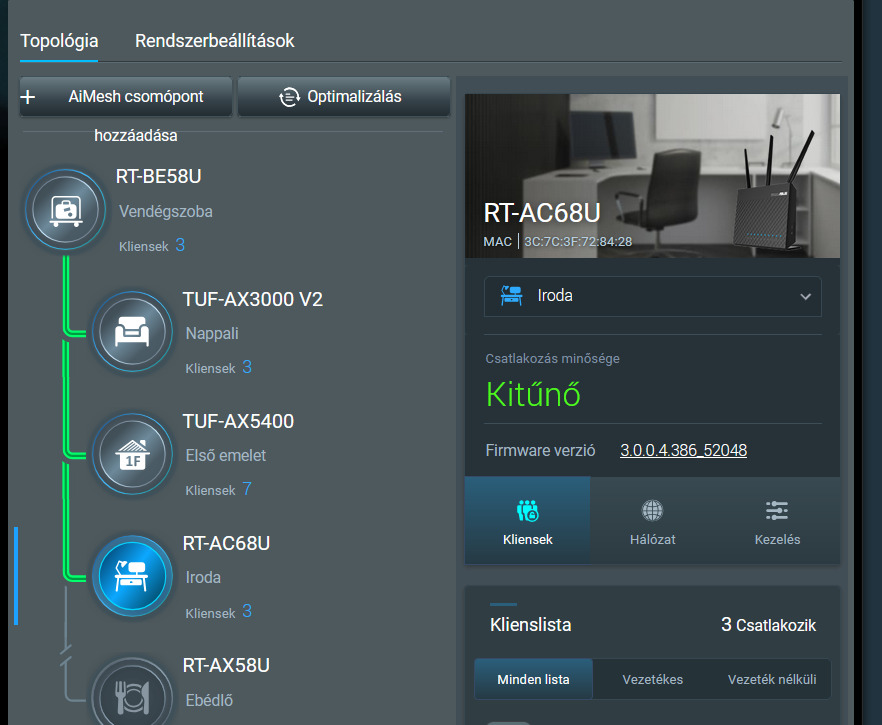Select the RT-AC68U office desk node icon
Screen dimensions: 882x725
pyautogui.click(x=132, y=575)
